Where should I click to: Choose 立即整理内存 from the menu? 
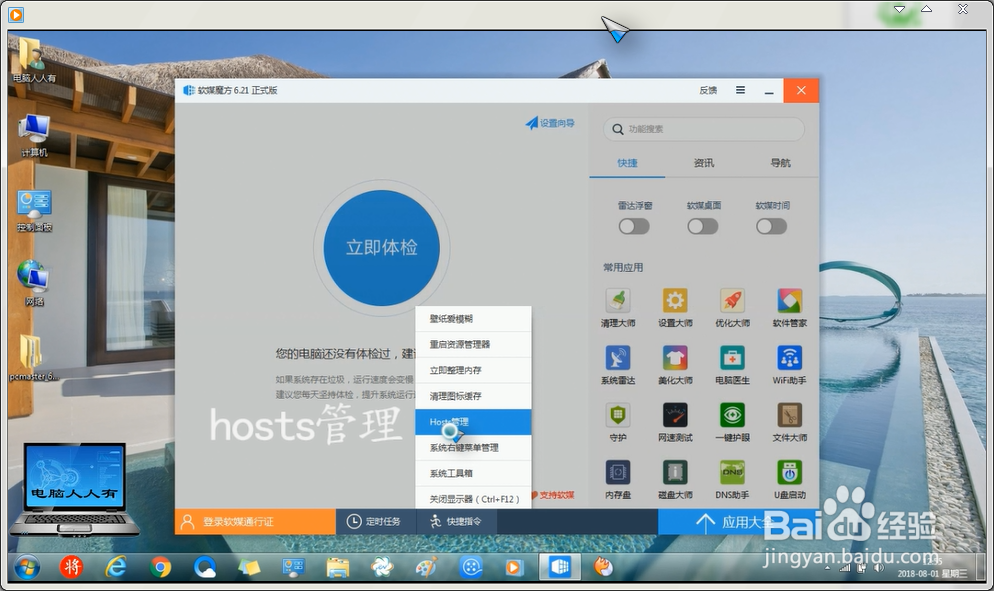tap(473, 370)
